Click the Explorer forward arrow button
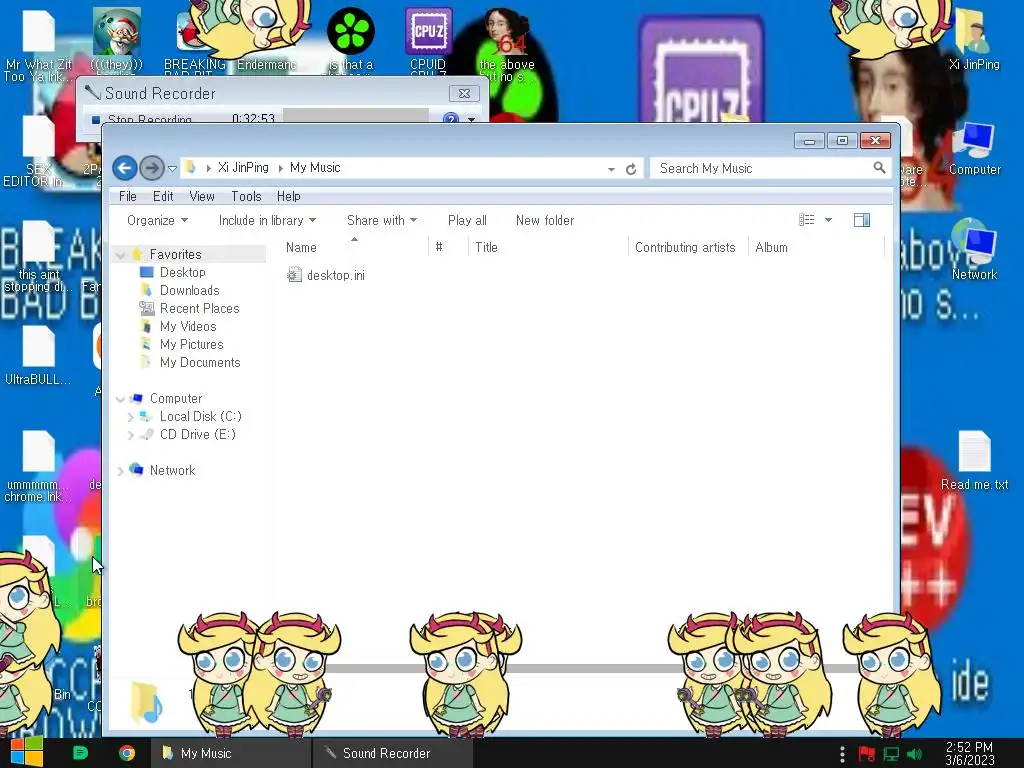 tap(152, 168)
